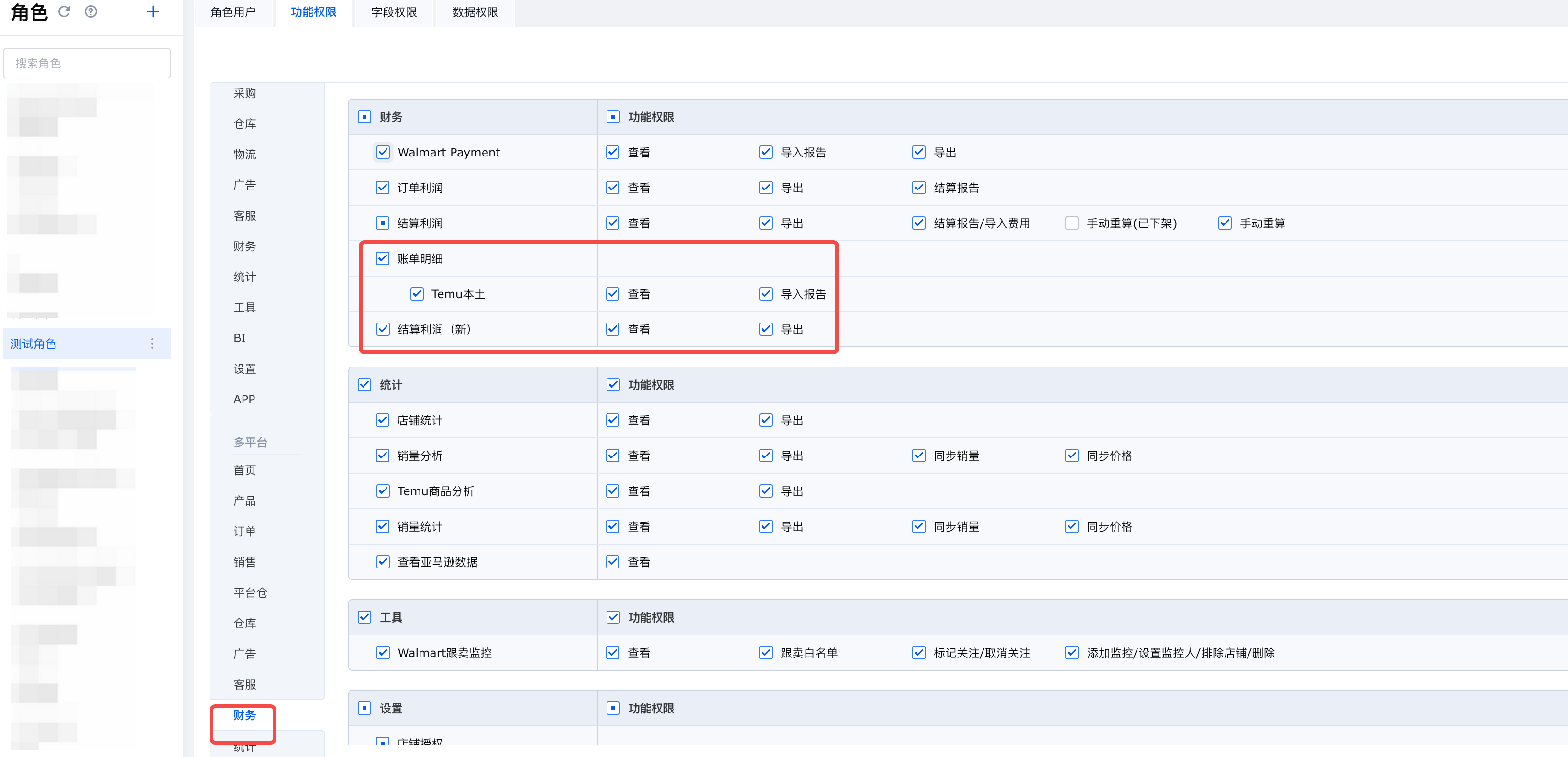Enable 手动重算(已下架) checkbox
The width and height of the screenshot is (1568, 757).
click(x=1071, y=223)
